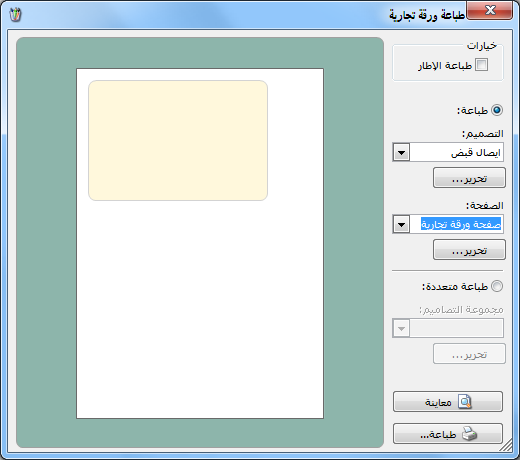Viewport: 520px width, 460px height.
Task: Click the magnifier preview icon on معاينة
Action: point(465,402)
